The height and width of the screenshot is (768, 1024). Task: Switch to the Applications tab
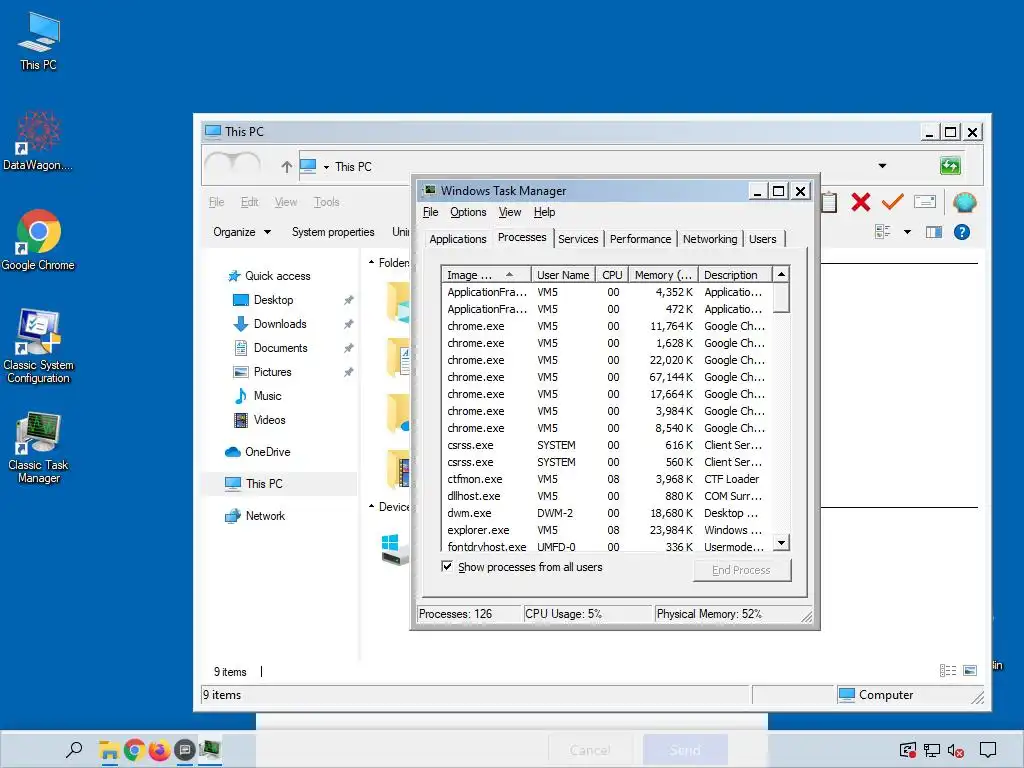458,239
